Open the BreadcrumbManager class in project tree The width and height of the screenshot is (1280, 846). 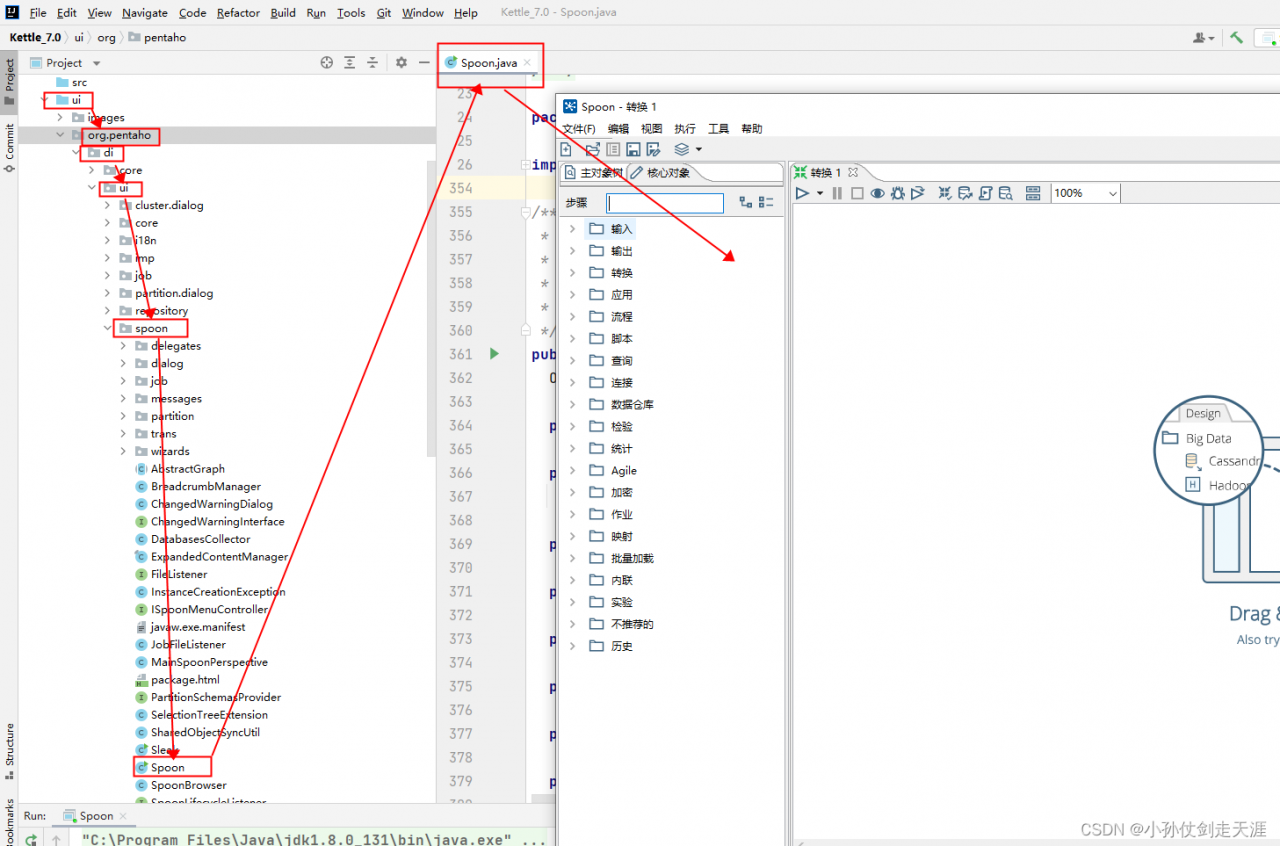tap(198, 486)
